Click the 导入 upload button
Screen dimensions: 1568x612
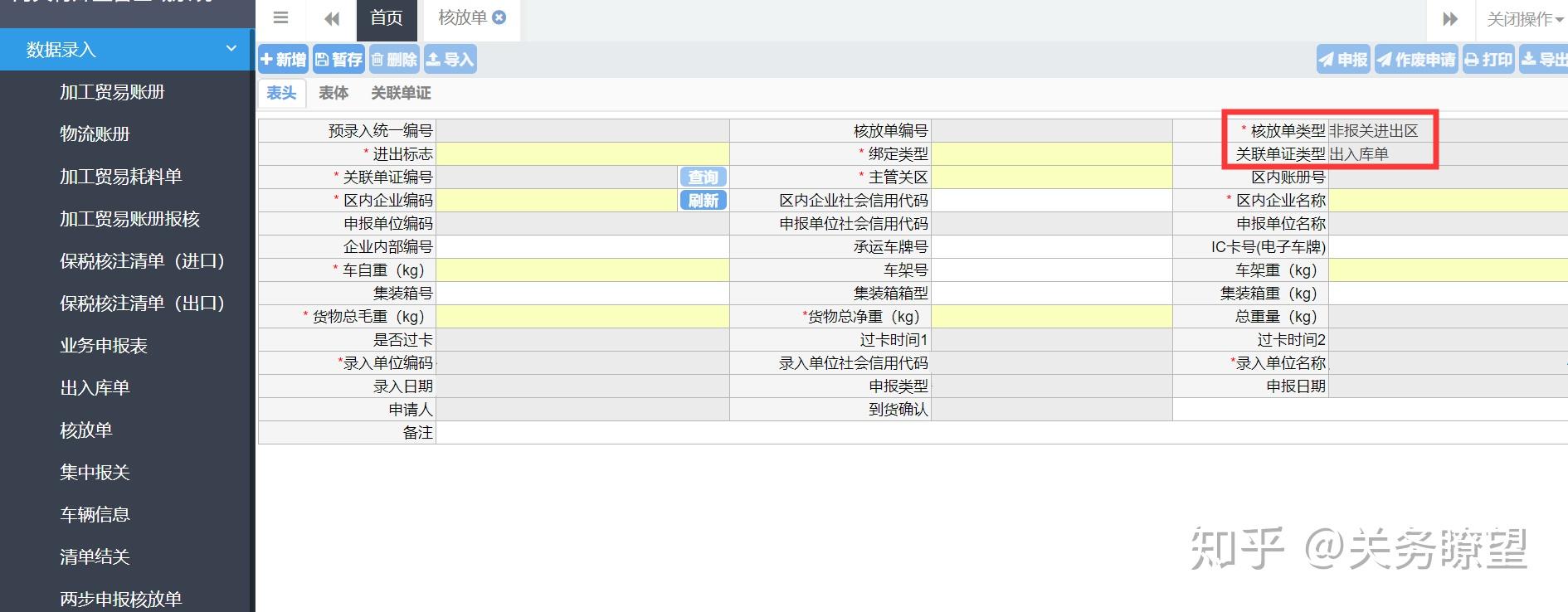pos(450,60)
